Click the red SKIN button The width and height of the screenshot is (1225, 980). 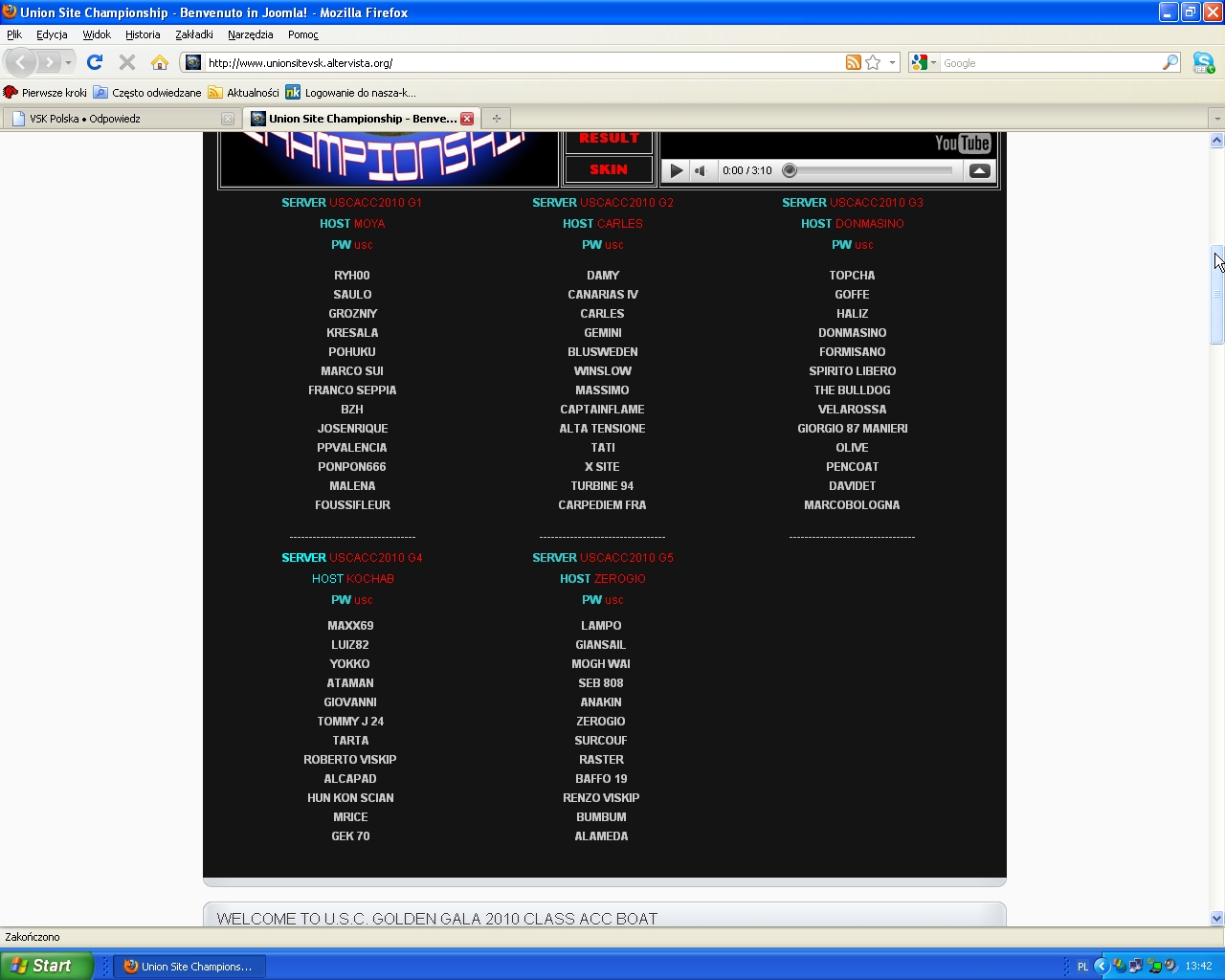(x=609, y=169)
